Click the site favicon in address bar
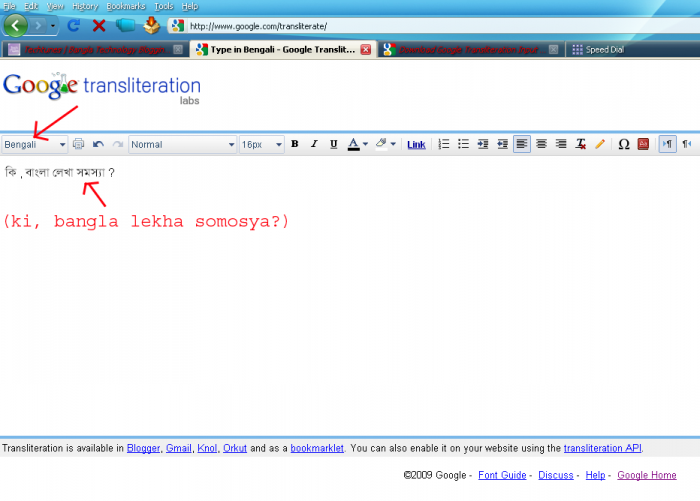 pos(178,26)
